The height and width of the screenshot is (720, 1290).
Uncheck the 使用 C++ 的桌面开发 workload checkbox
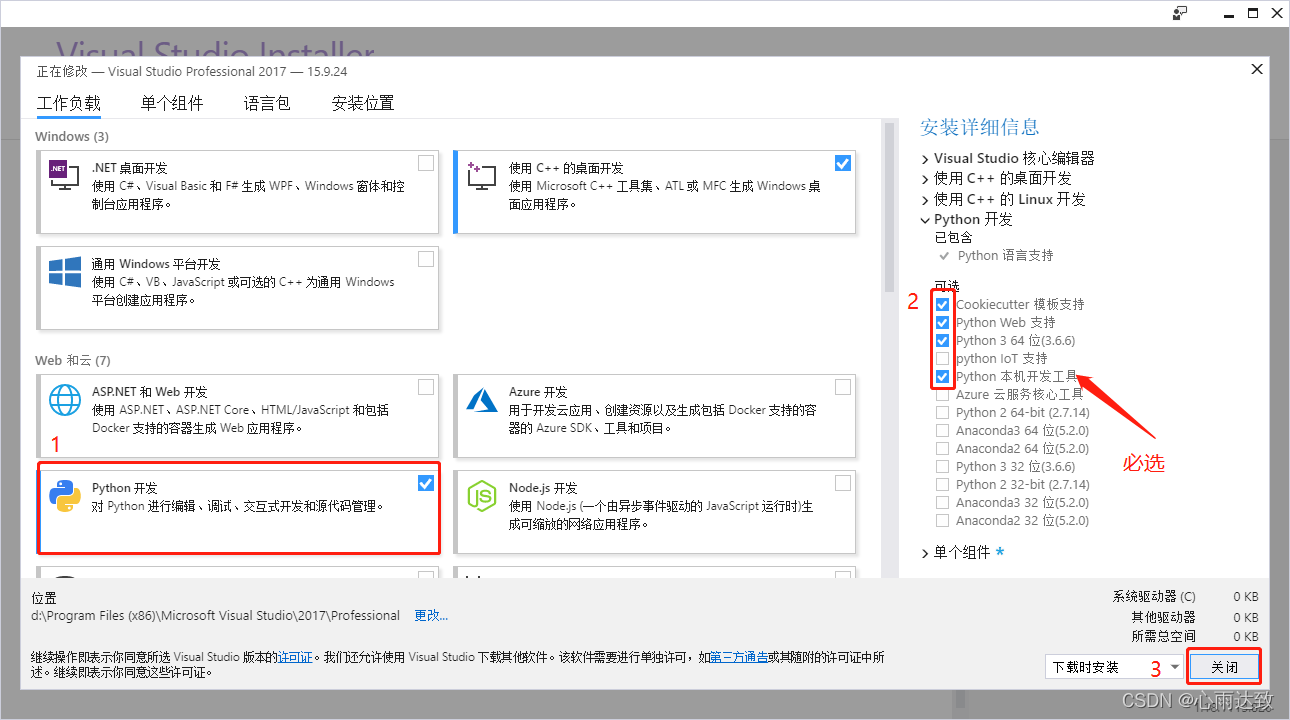pos(843,162)
